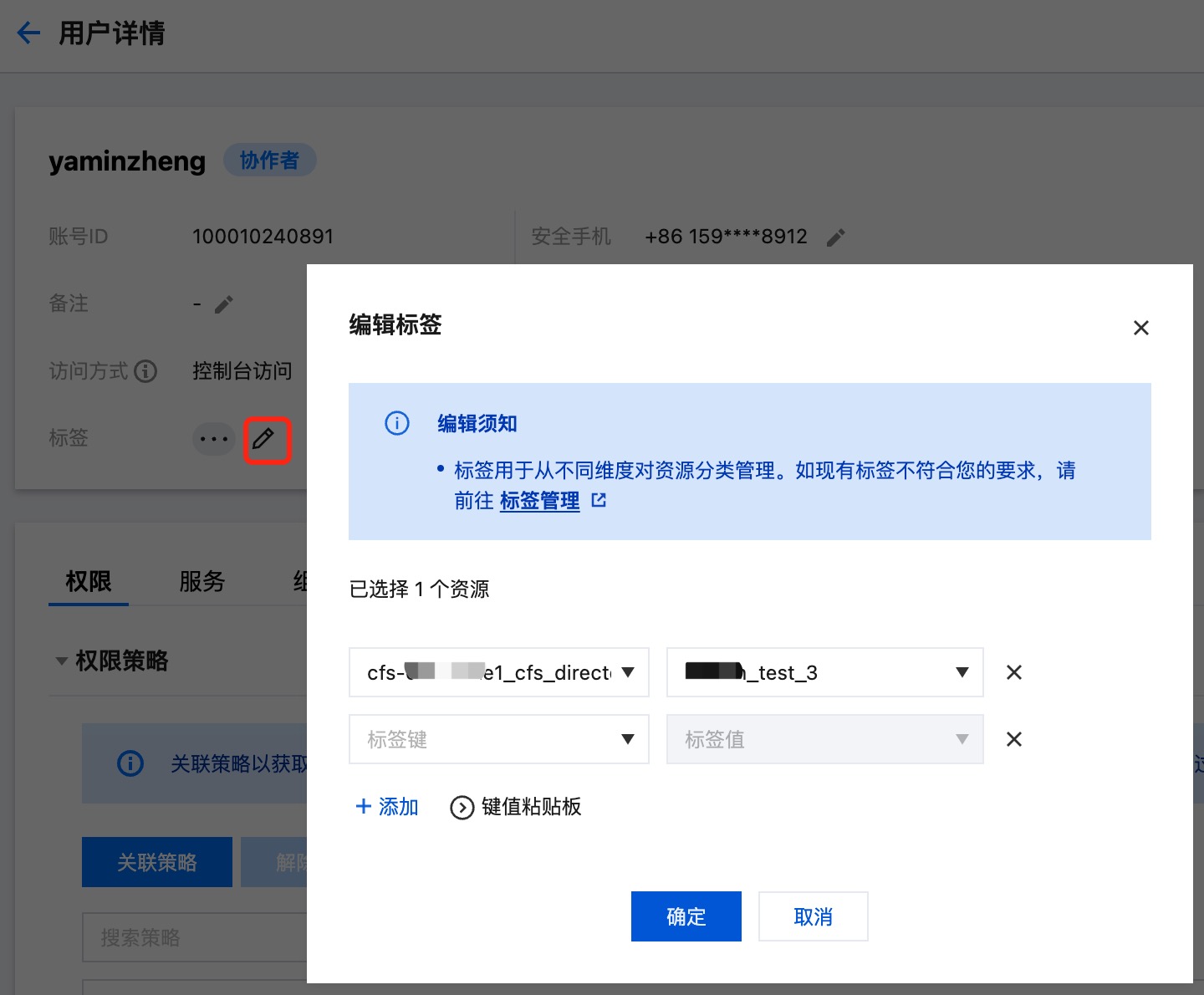Click the 编辑标签 dialog title
The image size is (1204, 995).
tap(395, 324)
